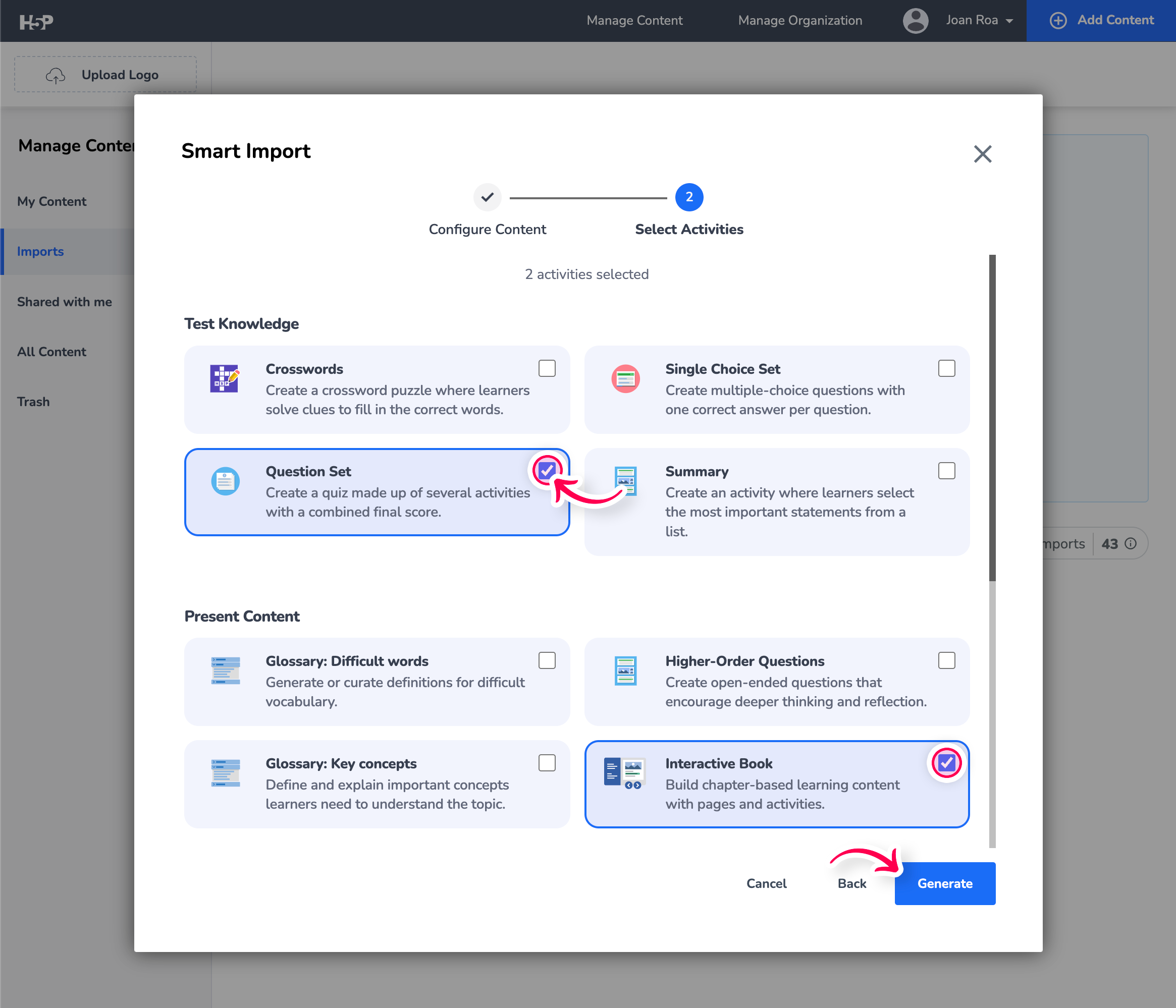Uncheck the Question Set checkbox

(x=547, y=470)
